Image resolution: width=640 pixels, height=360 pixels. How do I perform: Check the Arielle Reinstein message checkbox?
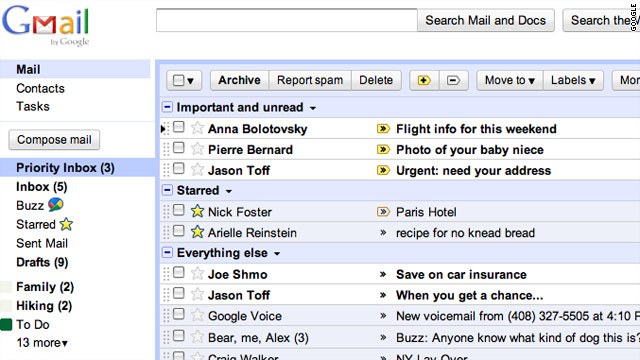point(179,231)
